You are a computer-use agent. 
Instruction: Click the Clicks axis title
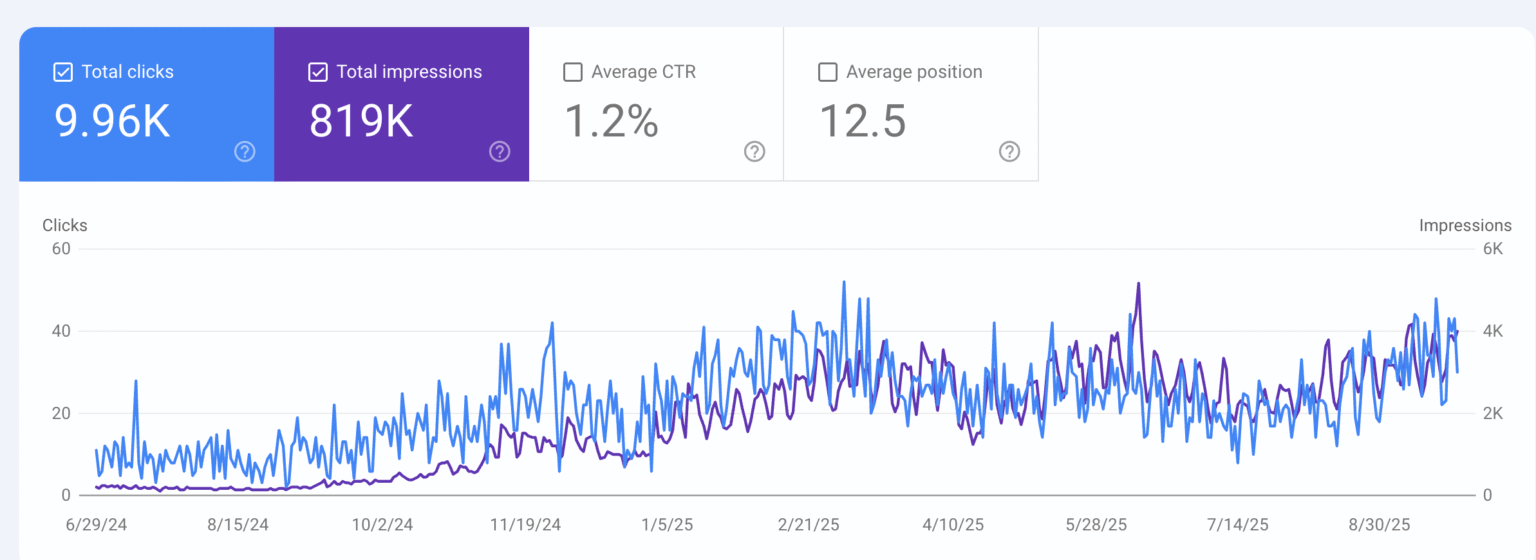point(65,225)
